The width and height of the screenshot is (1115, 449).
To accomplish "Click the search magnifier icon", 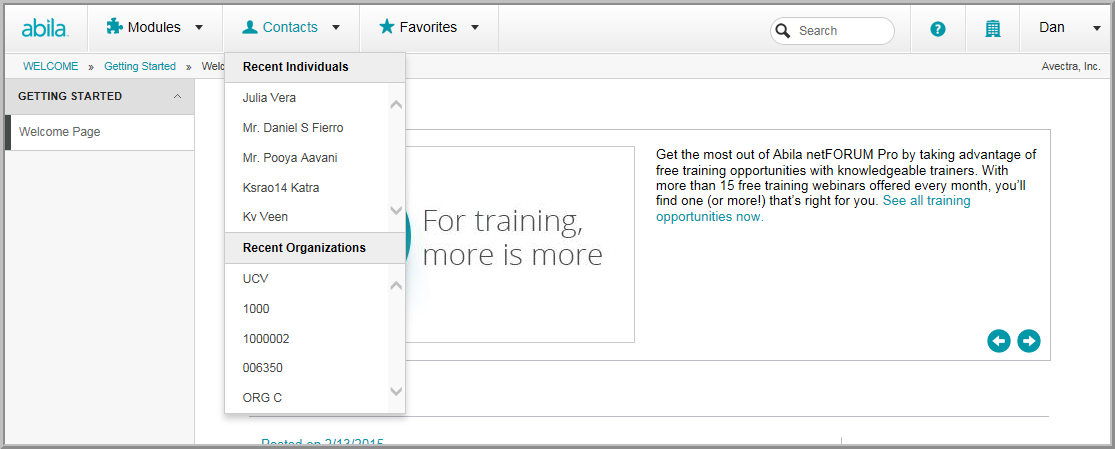I will (x=783, y=31).
